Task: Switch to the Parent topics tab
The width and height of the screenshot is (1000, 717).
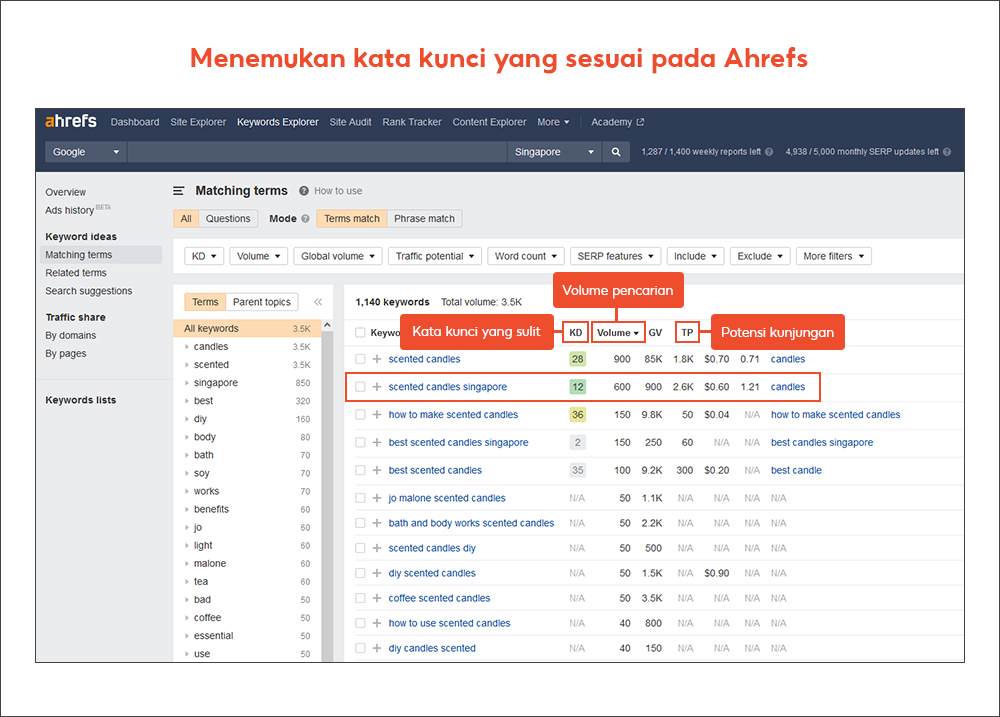Action: 261,302
